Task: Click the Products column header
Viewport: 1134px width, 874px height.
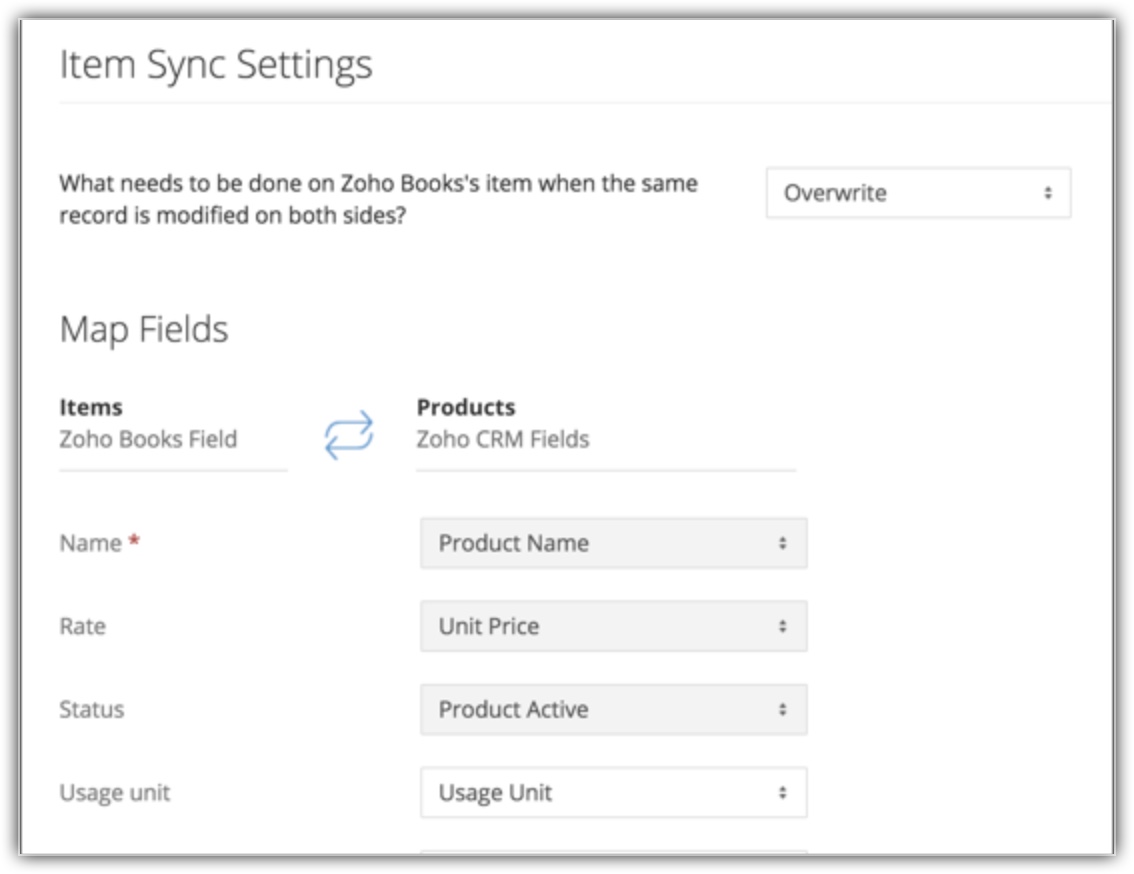Action: coord(466,407)
